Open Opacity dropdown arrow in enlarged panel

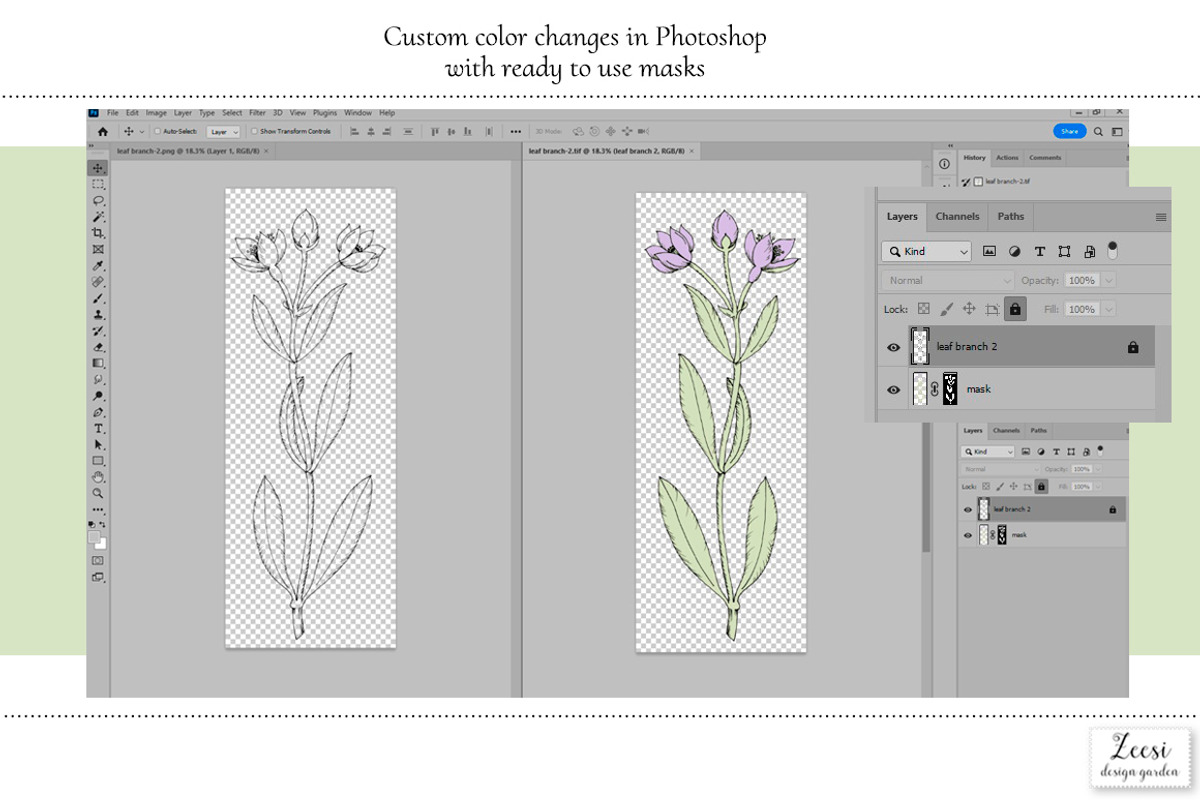click(x=1108, y=280)
